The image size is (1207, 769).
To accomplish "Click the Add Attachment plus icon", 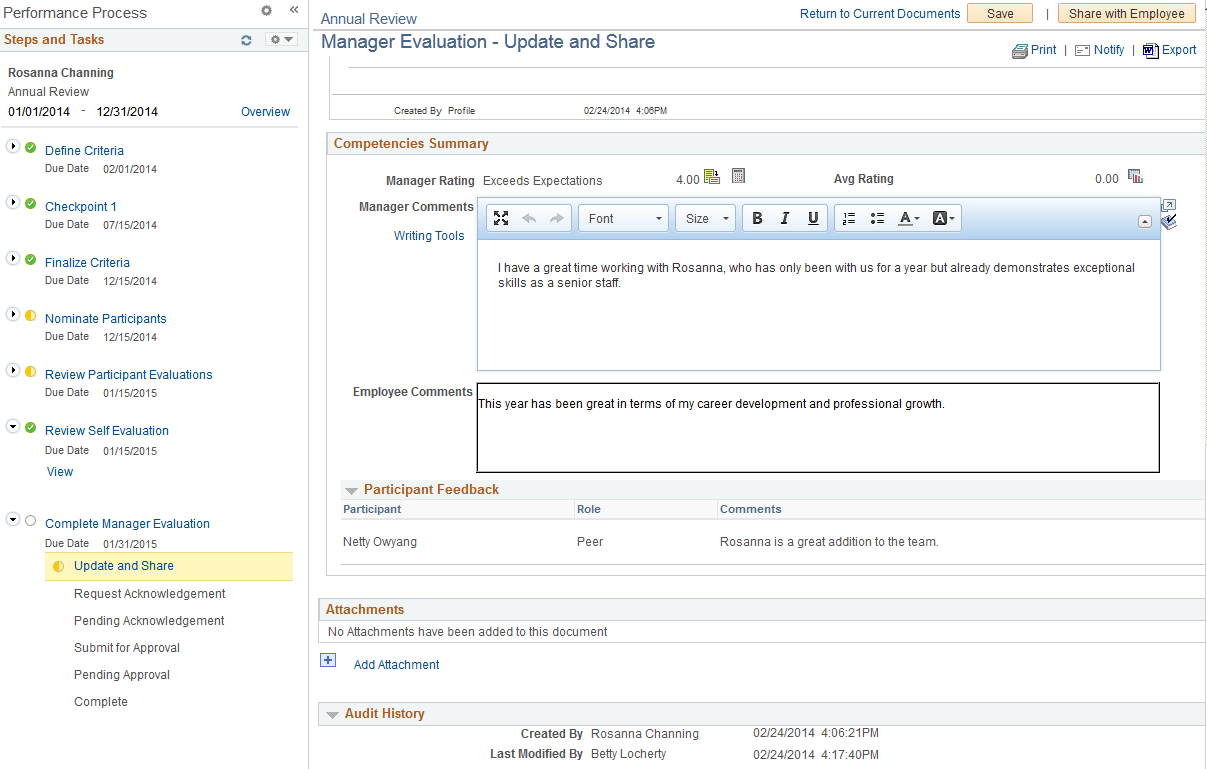I will [327, 661].
